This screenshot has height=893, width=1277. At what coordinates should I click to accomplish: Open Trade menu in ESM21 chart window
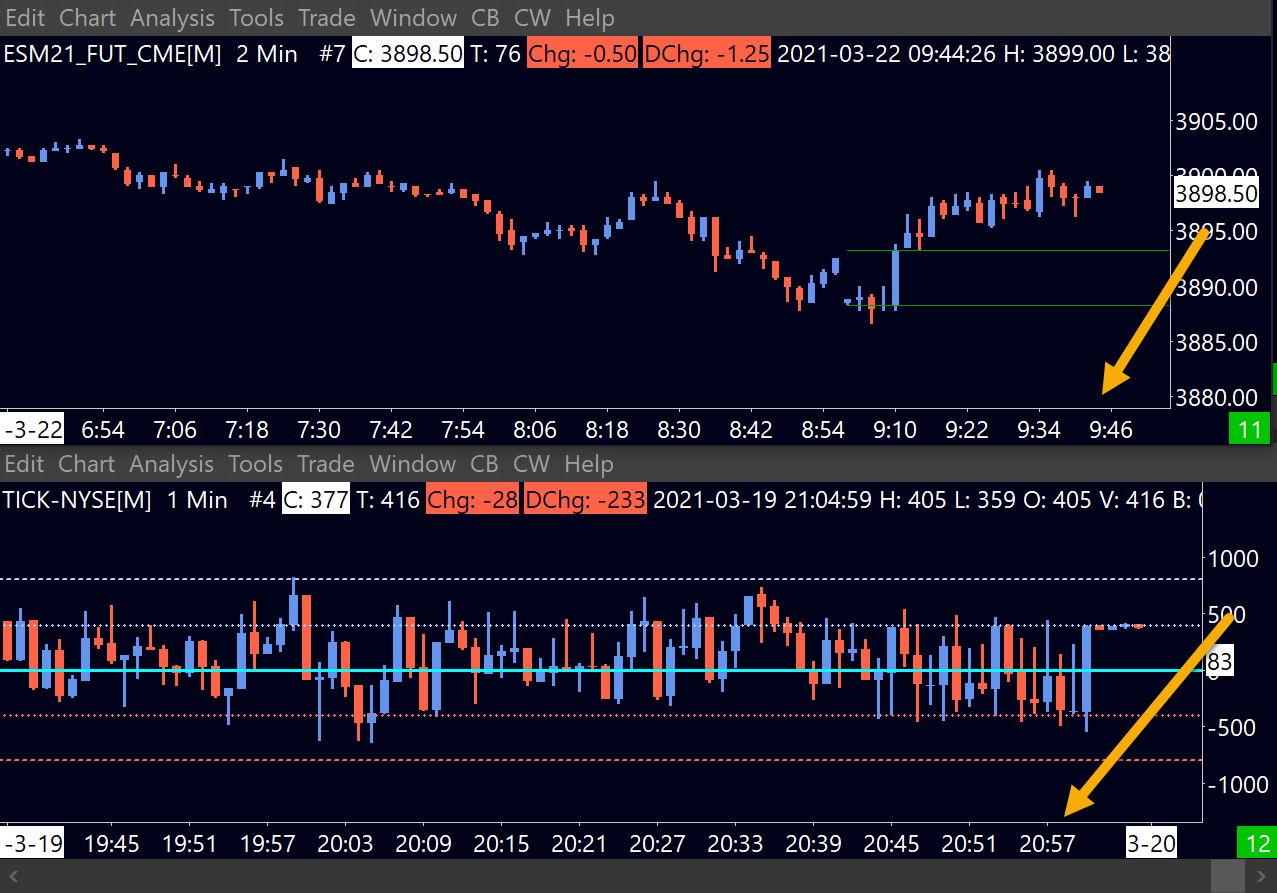point(326,18)
